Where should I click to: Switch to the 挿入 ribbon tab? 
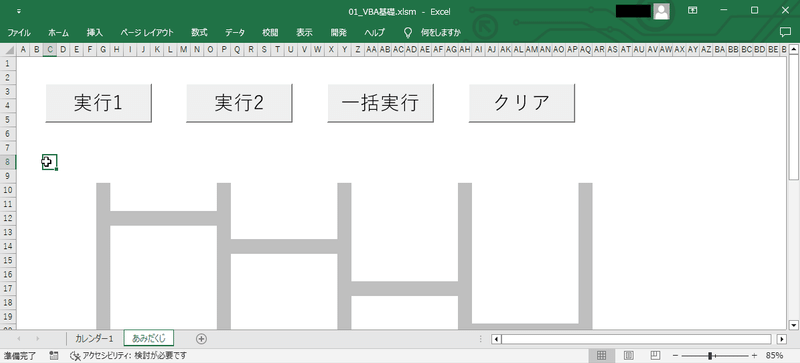[x=94, y=33]
